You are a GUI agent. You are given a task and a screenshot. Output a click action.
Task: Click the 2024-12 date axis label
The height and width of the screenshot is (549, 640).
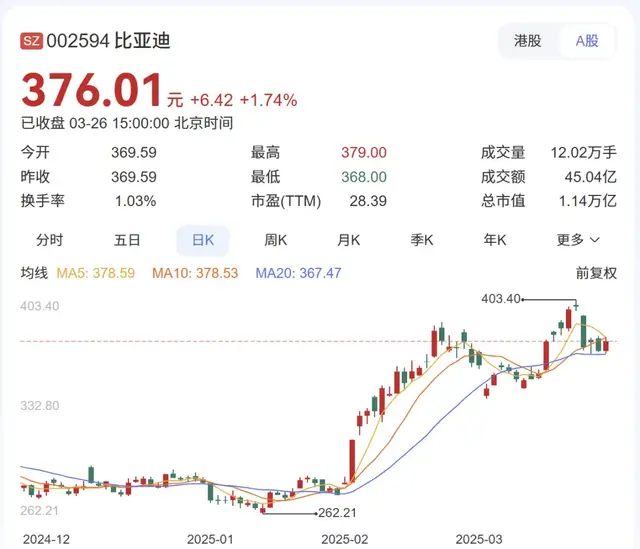(47, 540)
